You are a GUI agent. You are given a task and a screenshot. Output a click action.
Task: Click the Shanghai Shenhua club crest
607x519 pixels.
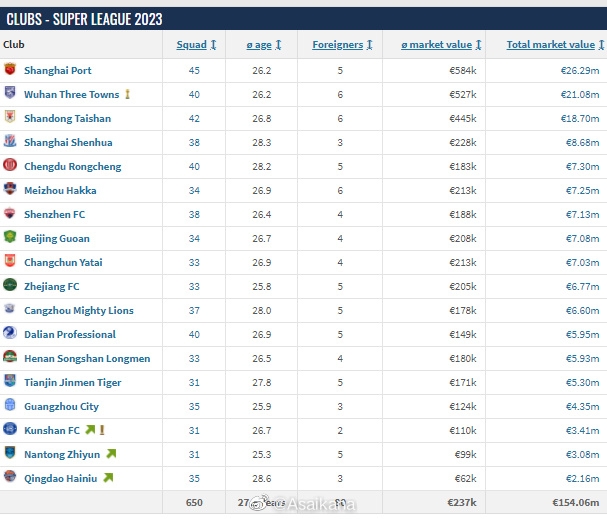click(x=10, y=141)
